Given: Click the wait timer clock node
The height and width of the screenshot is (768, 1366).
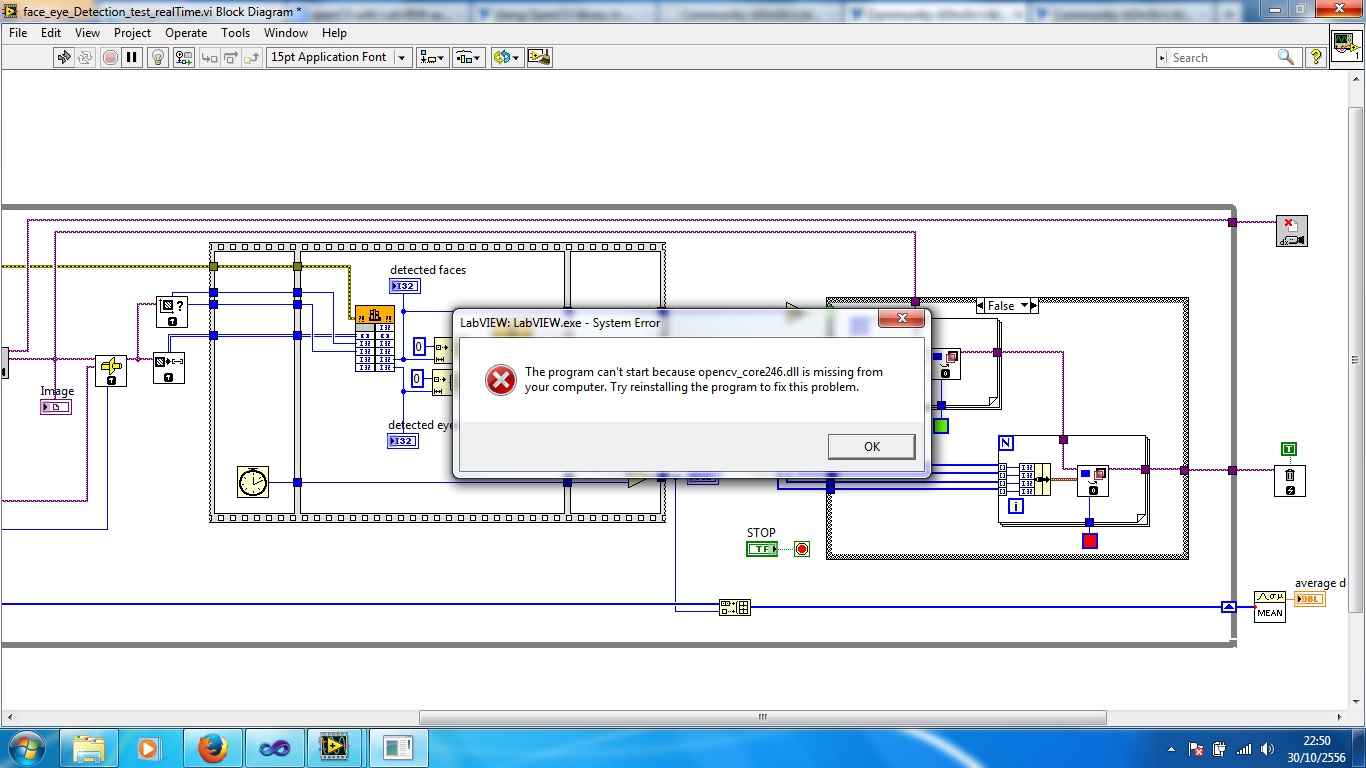Looking at the screenshot, I should tap(253, 482).
